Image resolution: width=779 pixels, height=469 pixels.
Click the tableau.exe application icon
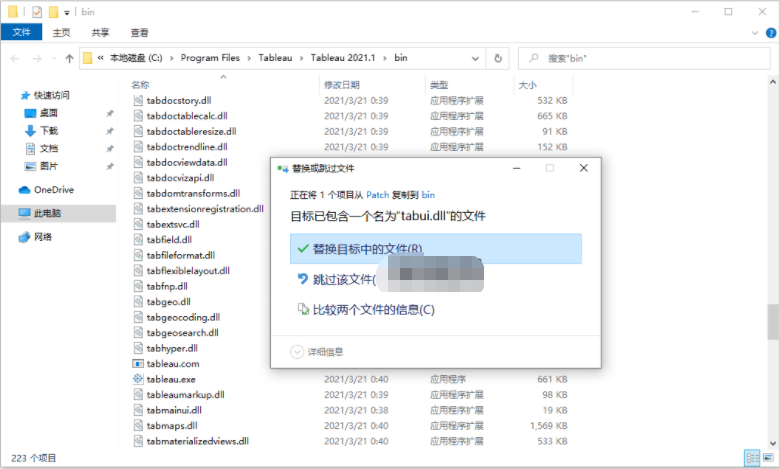coord(138,379)
